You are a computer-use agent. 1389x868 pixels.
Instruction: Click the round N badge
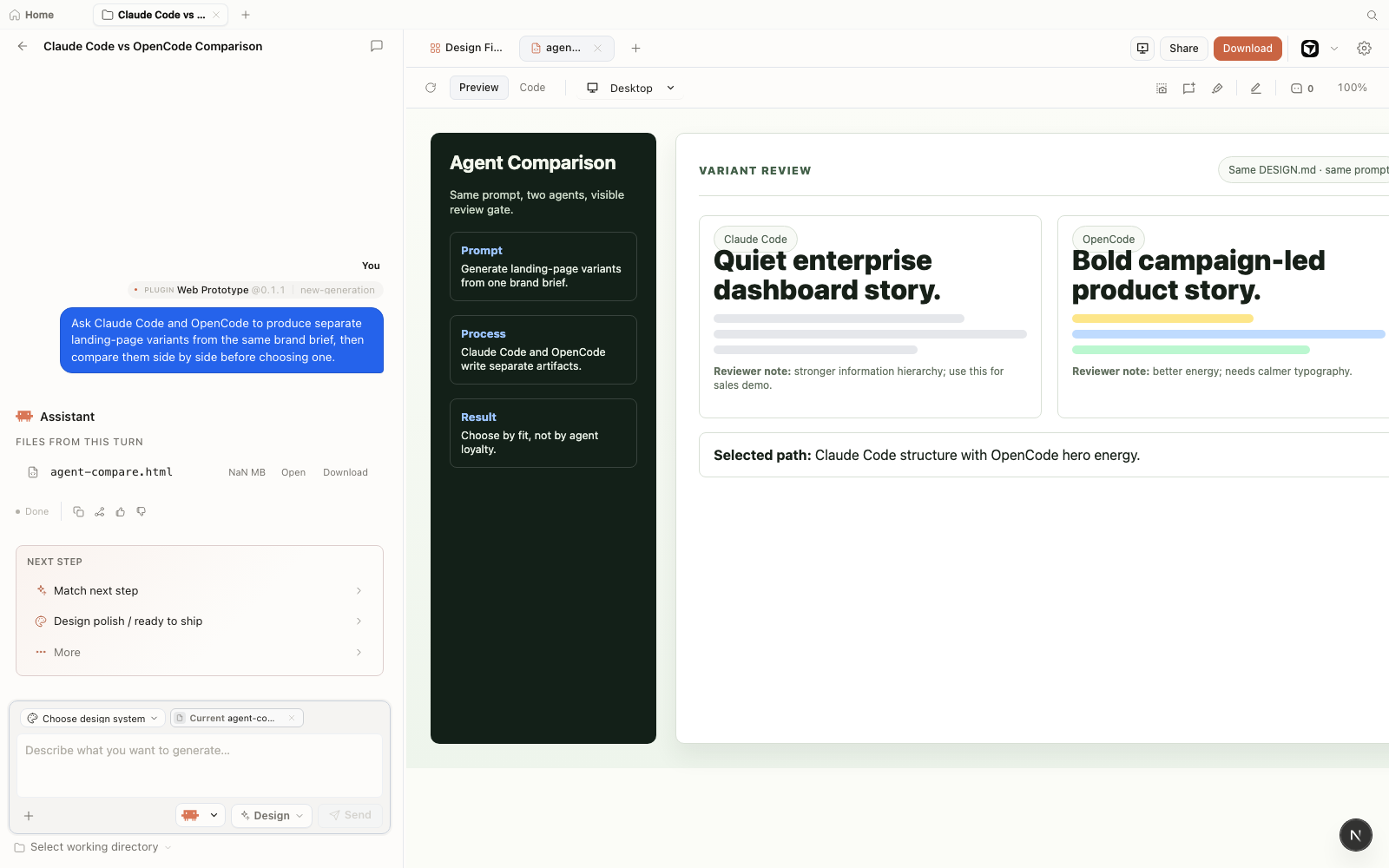(x=1355, y=835)
